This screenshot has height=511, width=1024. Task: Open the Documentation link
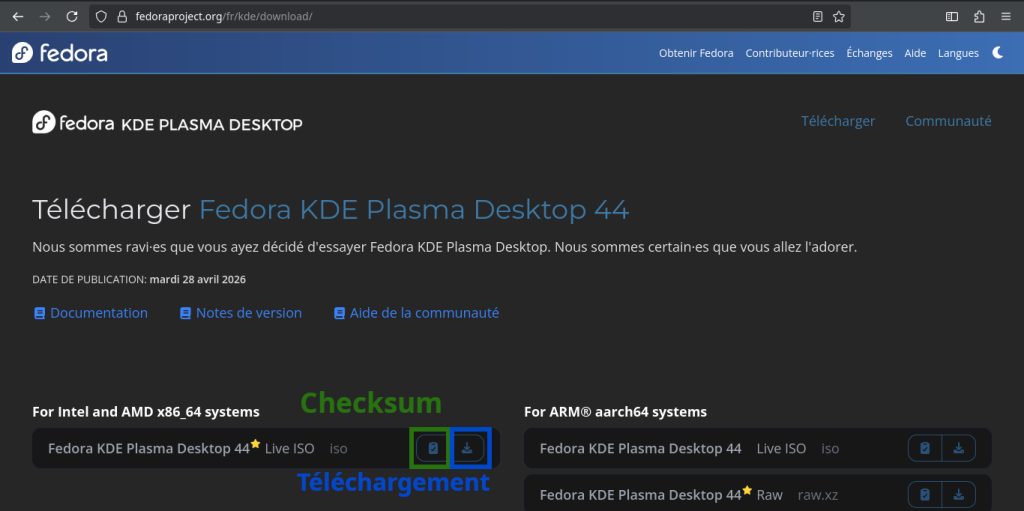tap(91, 313)
